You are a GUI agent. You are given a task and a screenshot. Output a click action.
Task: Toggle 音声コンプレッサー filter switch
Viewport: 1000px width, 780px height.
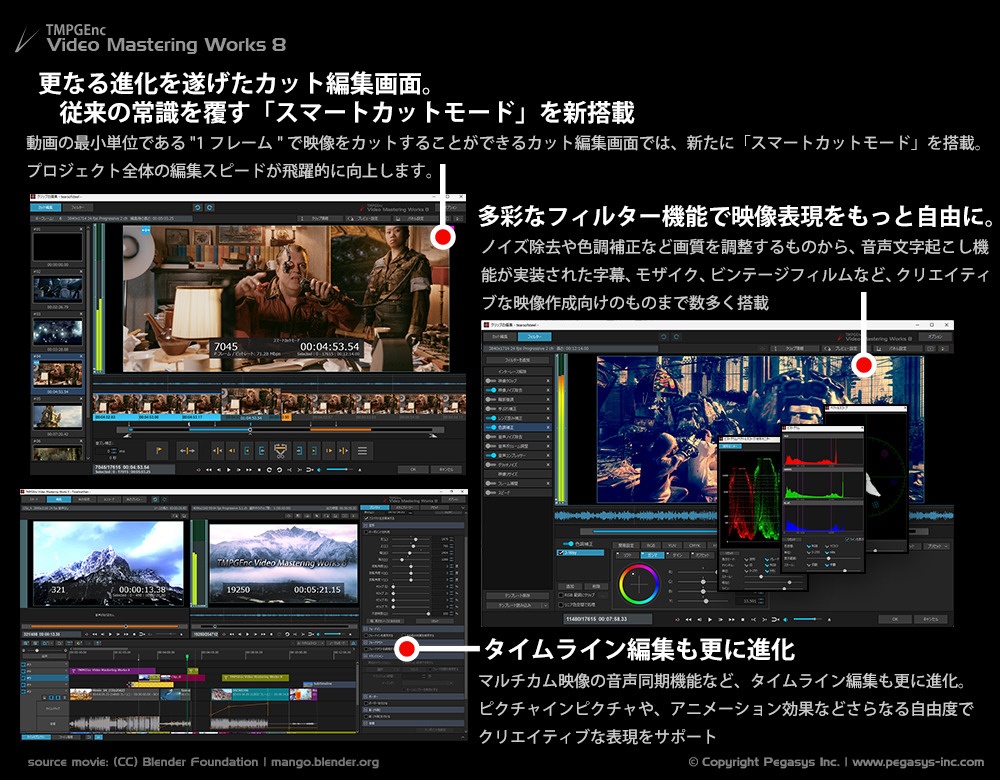click(492, 455)
